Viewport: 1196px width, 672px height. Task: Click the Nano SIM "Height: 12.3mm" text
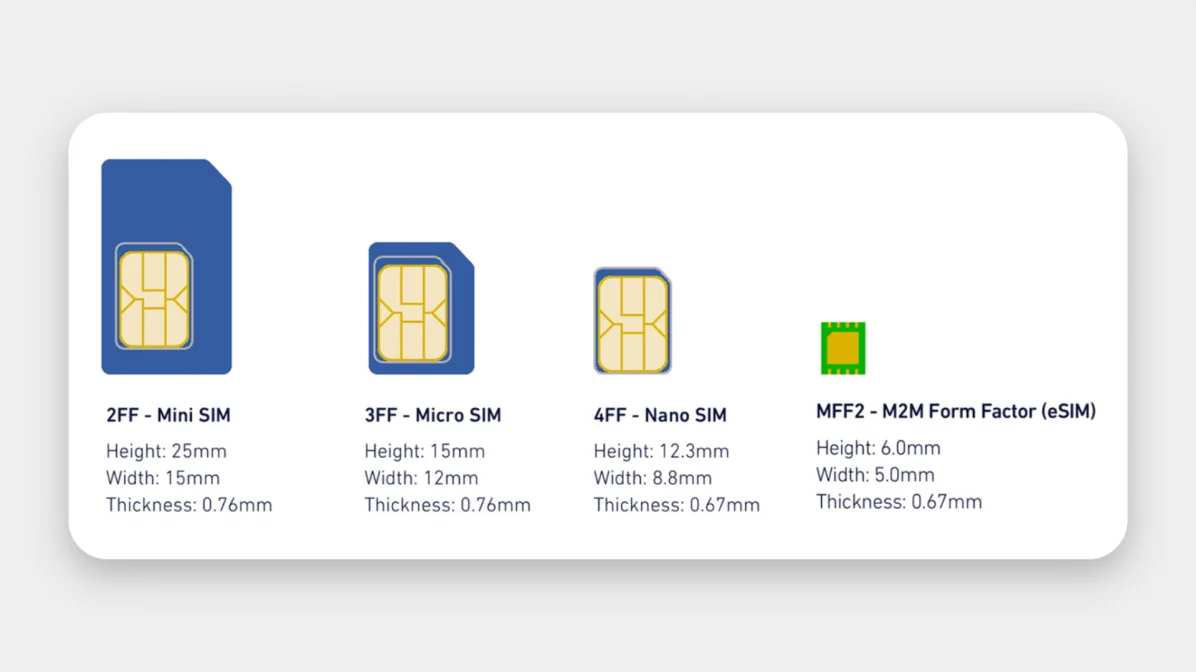(x=661, y=451)
